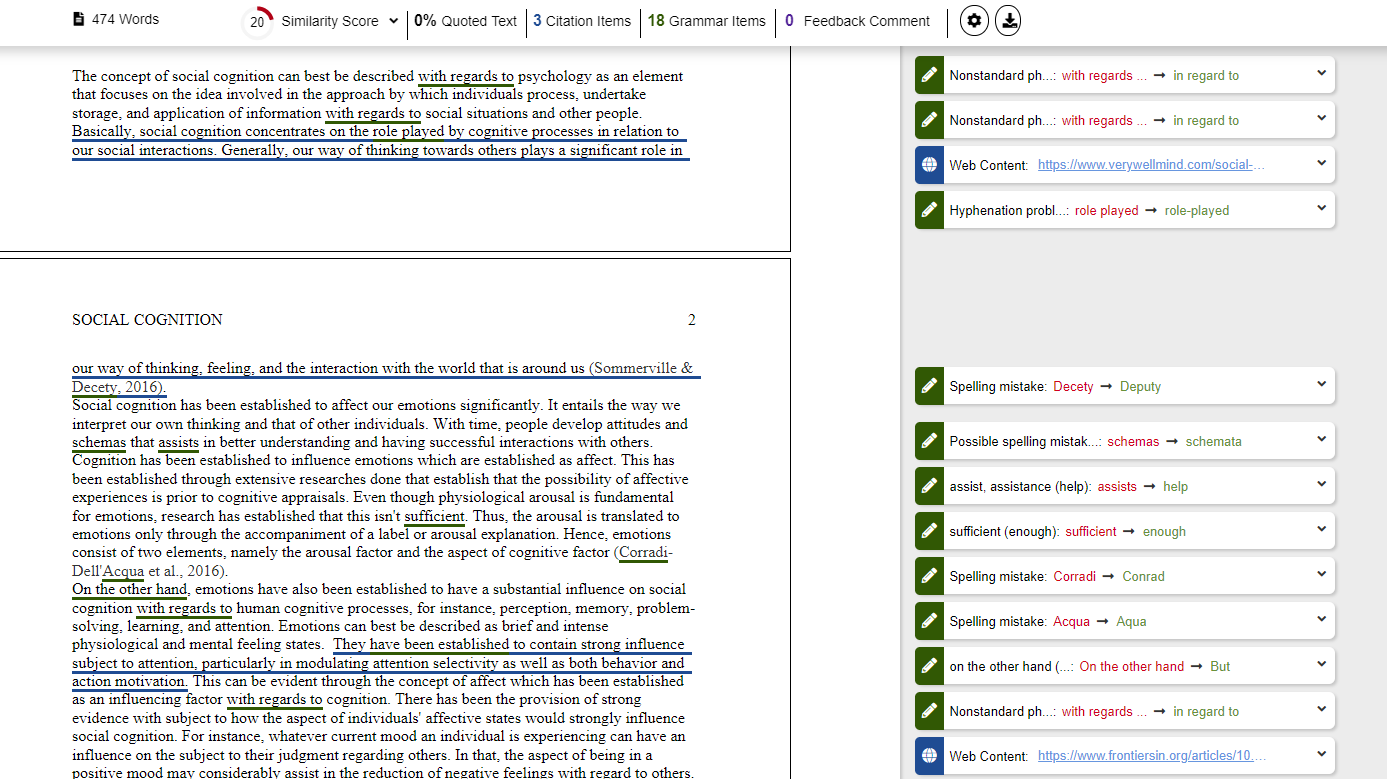Click the suggestion 'Conrad' for Corradi

pos(1143,576)
